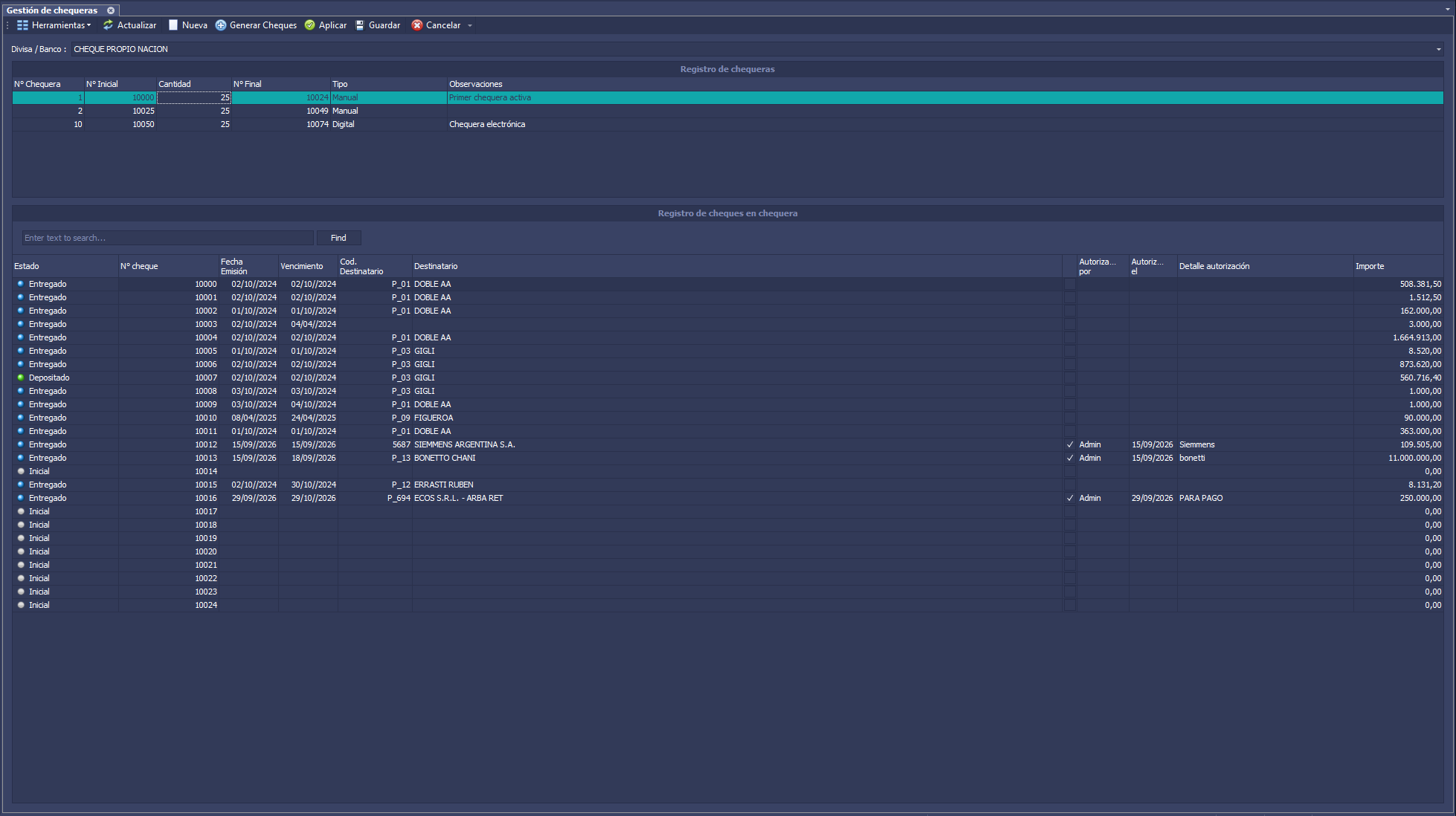Sort by the Importe column header
The height and width of the screenshot is (816, 1456).
(1398, 266)
